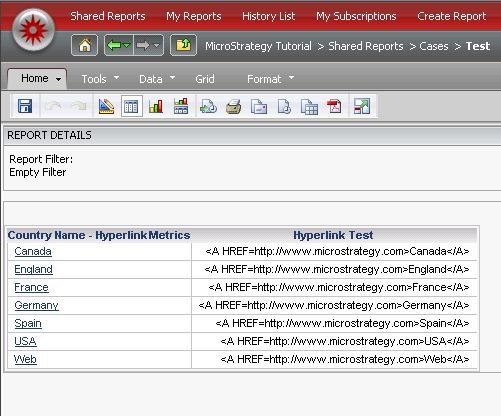Open the Format menu tab
Viewport: 501px width, 416px height.
click(x=264, y=79)
